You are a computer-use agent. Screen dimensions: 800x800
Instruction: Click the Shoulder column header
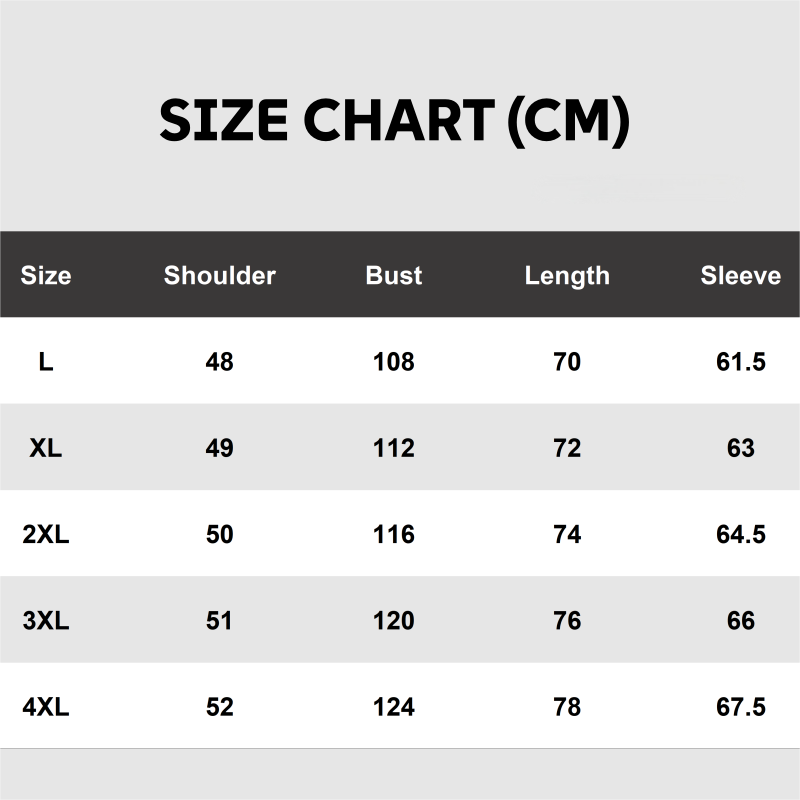click(219, 275)
